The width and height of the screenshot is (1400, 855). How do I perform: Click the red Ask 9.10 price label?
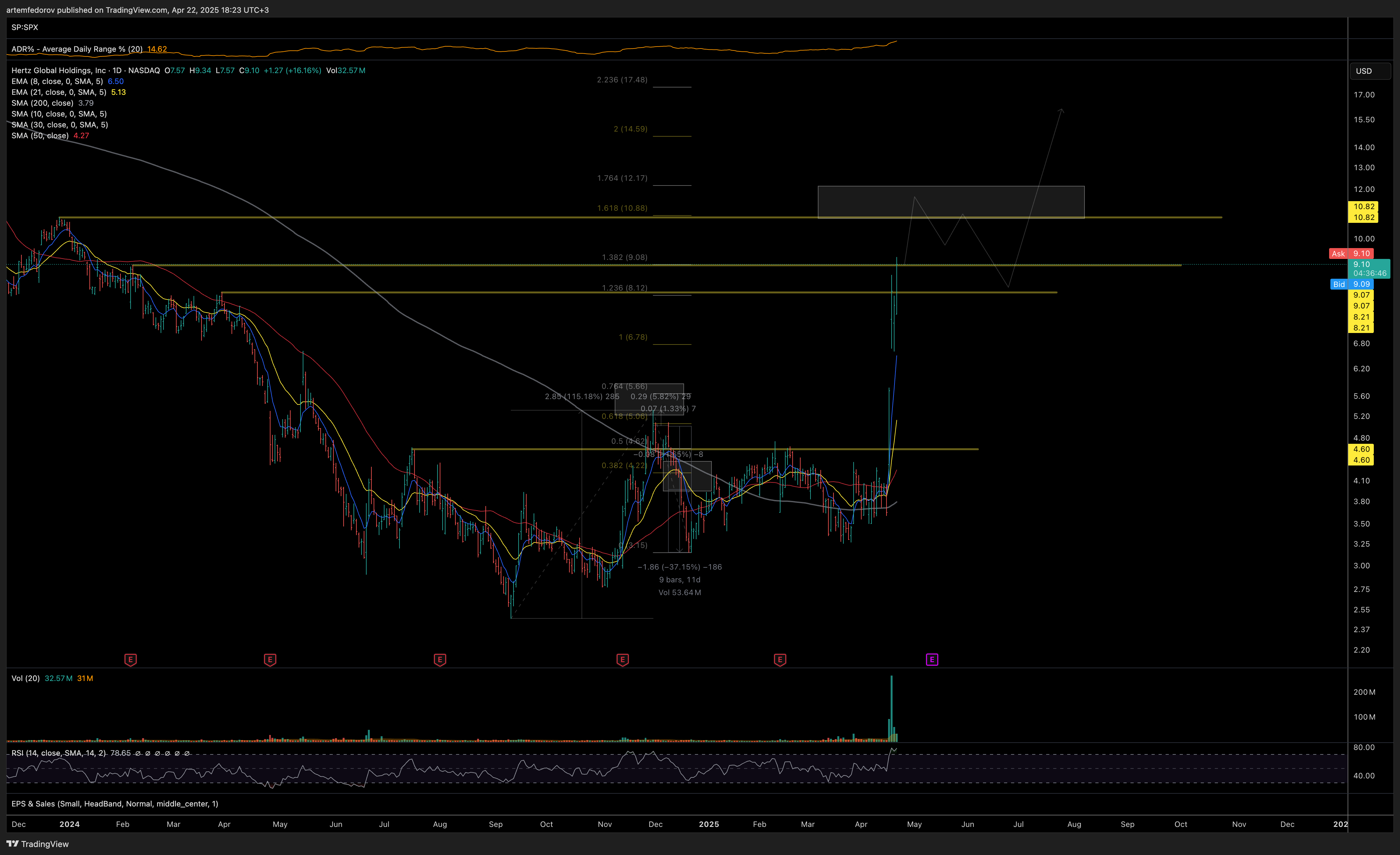(x=1351, y=253)
